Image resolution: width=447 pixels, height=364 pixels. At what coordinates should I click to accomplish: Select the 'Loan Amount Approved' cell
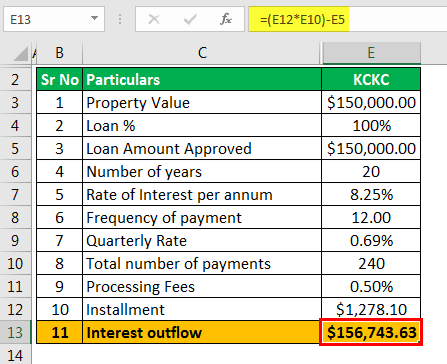pos(202,148)
